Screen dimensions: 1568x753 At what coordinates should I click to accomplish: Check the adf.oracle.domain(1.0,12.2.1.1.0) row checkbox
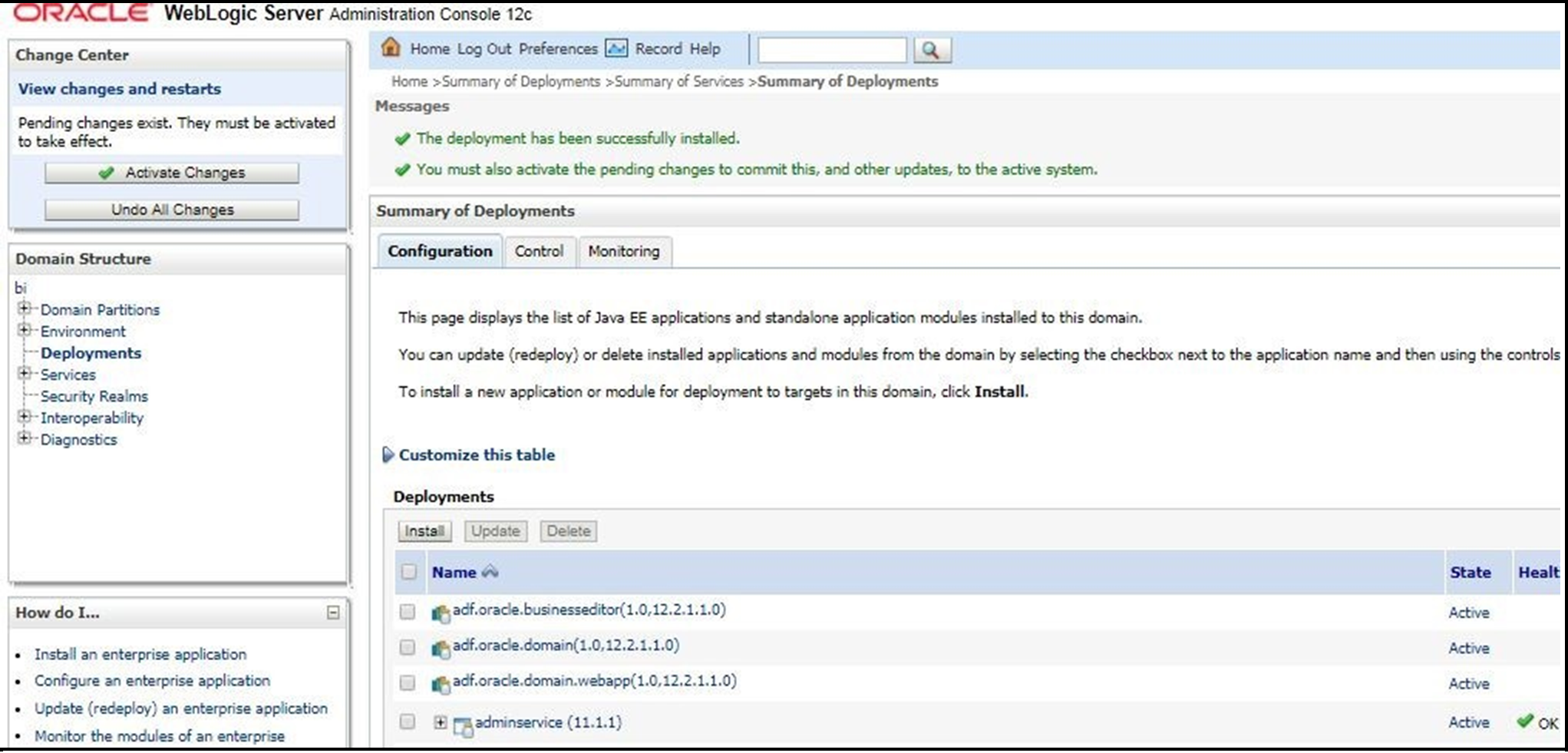coord(408,647)
